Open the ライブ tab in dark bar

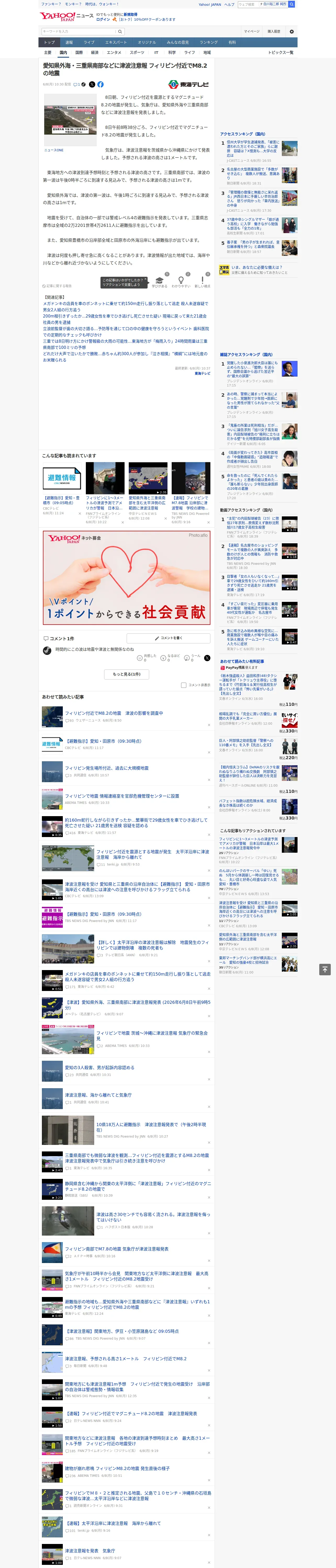point(89,43)
